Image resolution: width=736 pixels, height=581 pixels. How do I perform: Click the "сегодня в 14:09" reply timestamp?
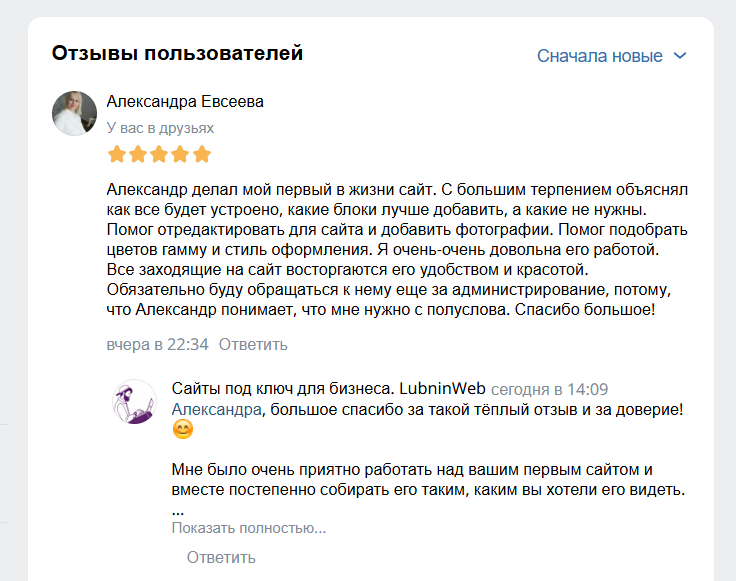coord(550,389)
